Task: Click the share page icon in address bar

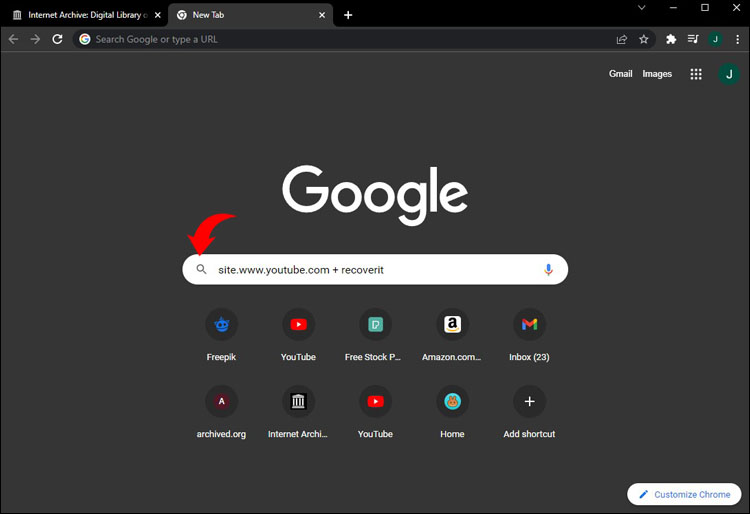Action: point(622,39)
